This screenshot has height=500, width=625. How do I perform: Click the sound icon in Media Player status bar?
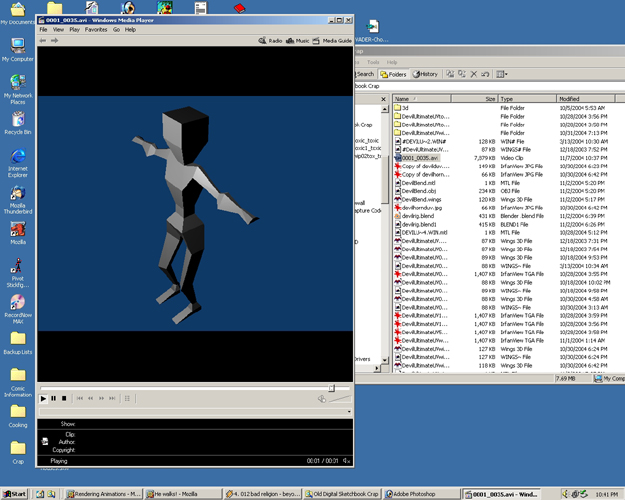(x=346, y=461)
